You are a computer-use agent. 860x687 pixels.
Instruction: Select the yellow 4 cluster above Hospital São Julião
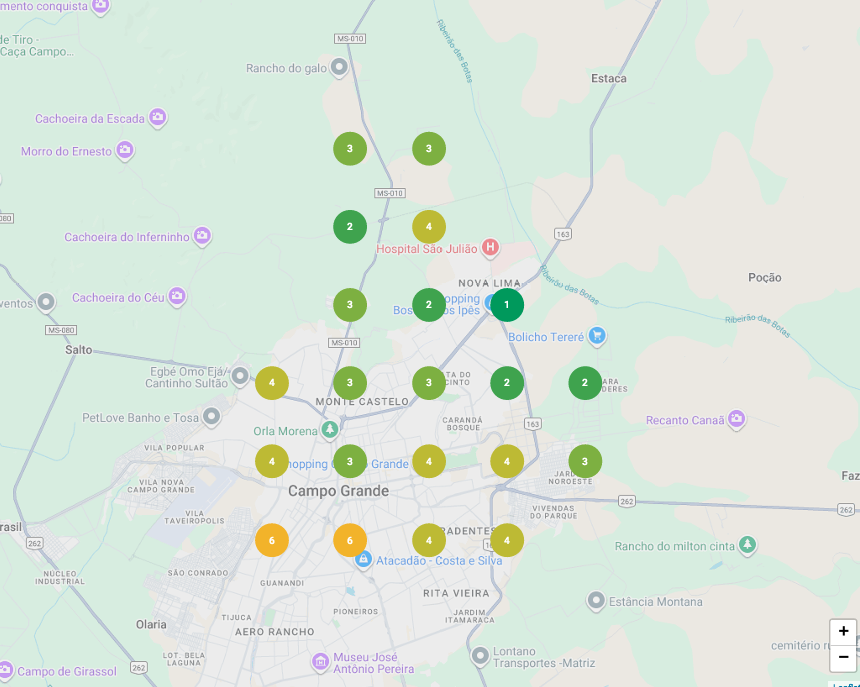click(429, 226)
